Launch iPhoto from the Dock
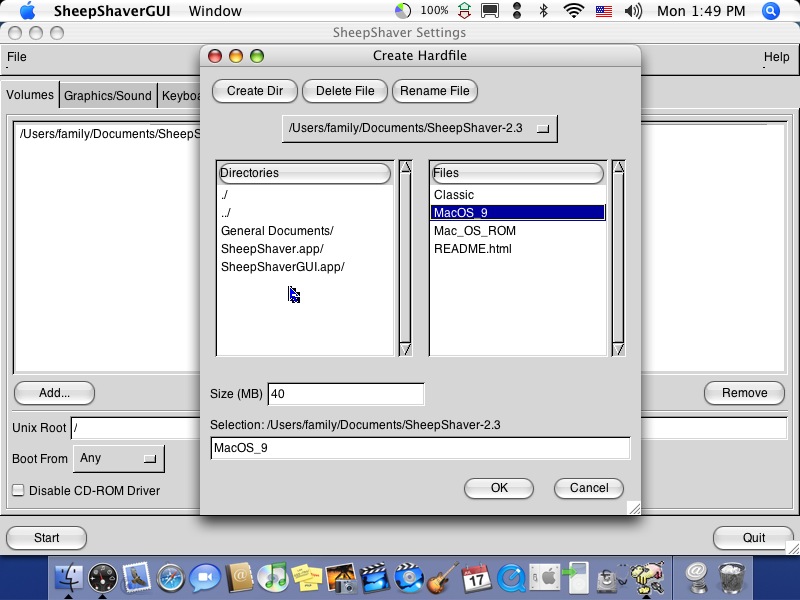The width and height of the screenshot is (800, 600). tap(341, 578)
